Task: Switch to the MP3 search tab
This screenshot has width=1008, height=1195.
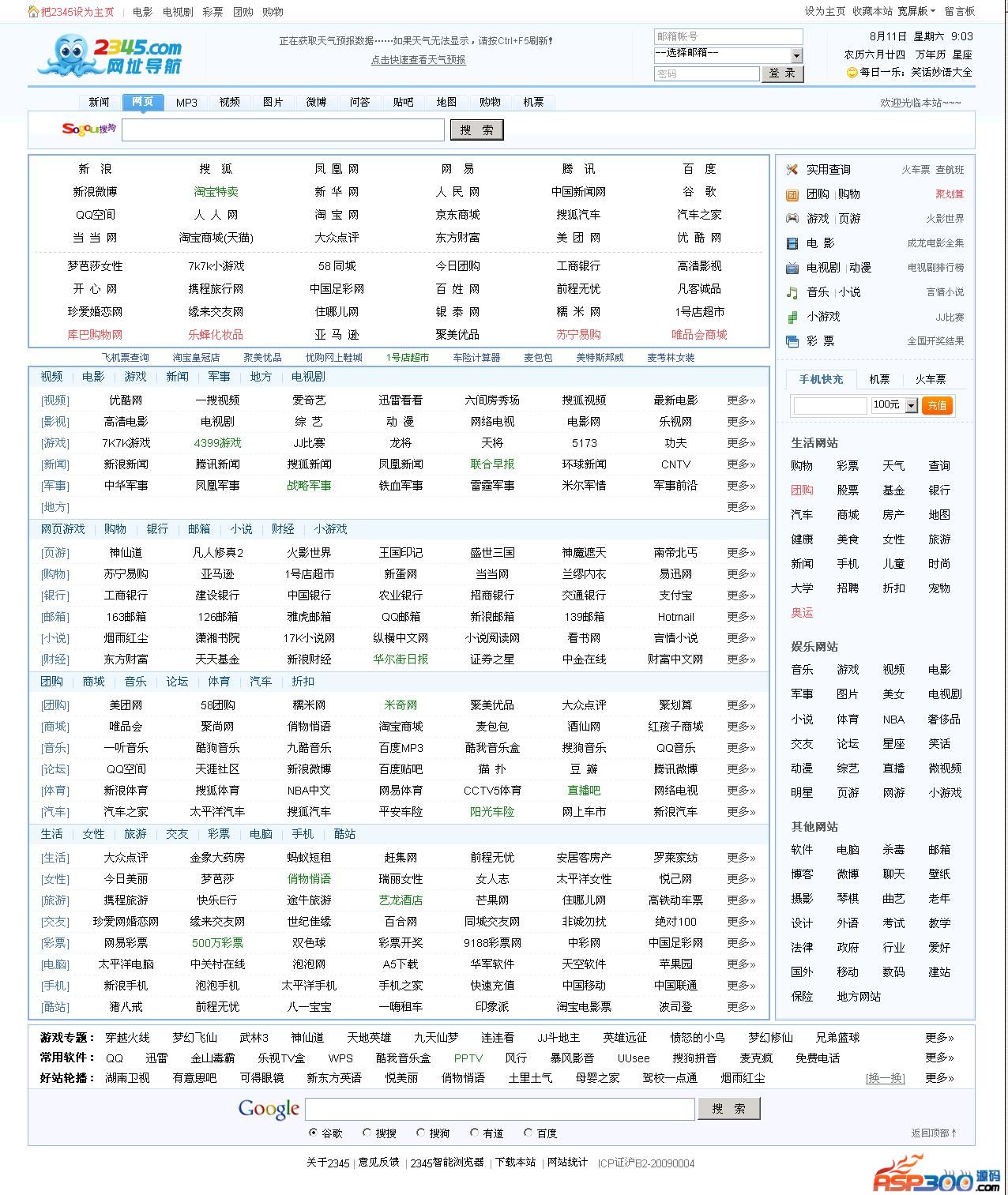Action: click(x=186, y=102)
